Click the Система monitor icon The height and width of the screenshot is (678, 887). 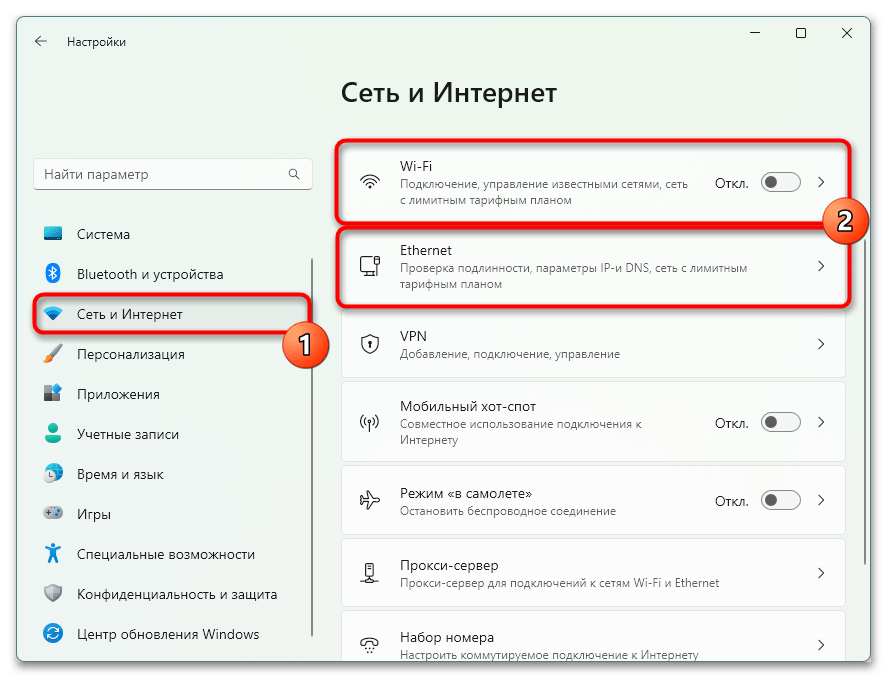click(x=53, y=234)
